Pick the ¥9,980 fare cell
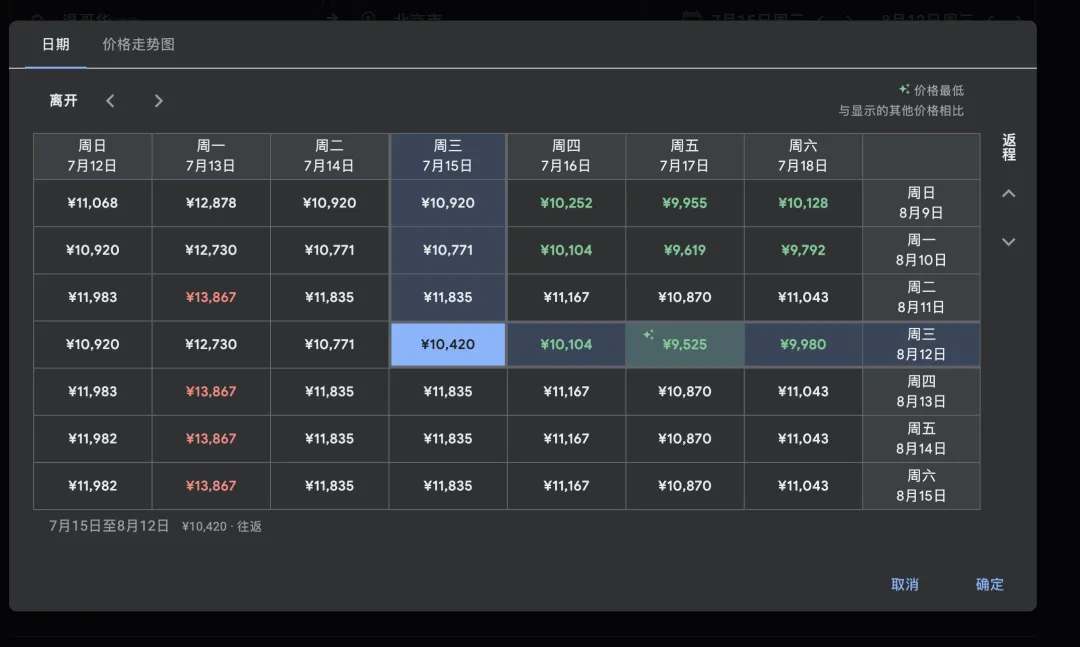Viewport: 1080px width, 647px height. pos(803,345)
